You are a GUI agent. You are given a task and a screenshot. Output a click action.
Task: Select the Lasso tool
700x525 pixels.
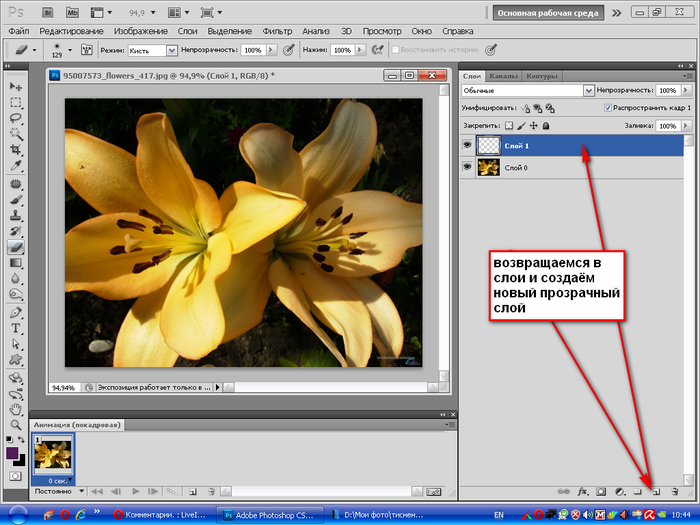click(16, 118)
